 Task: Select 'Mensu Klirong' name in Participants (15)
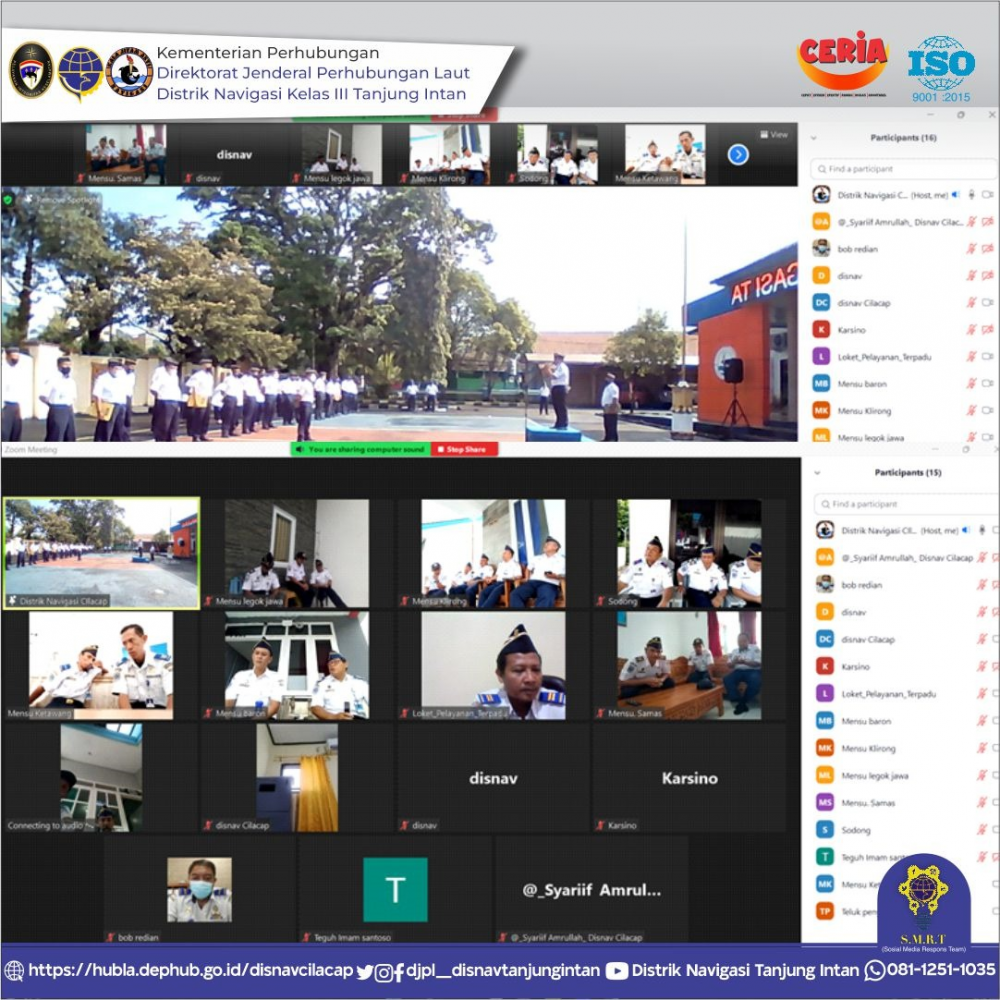[x=868, y=748]
